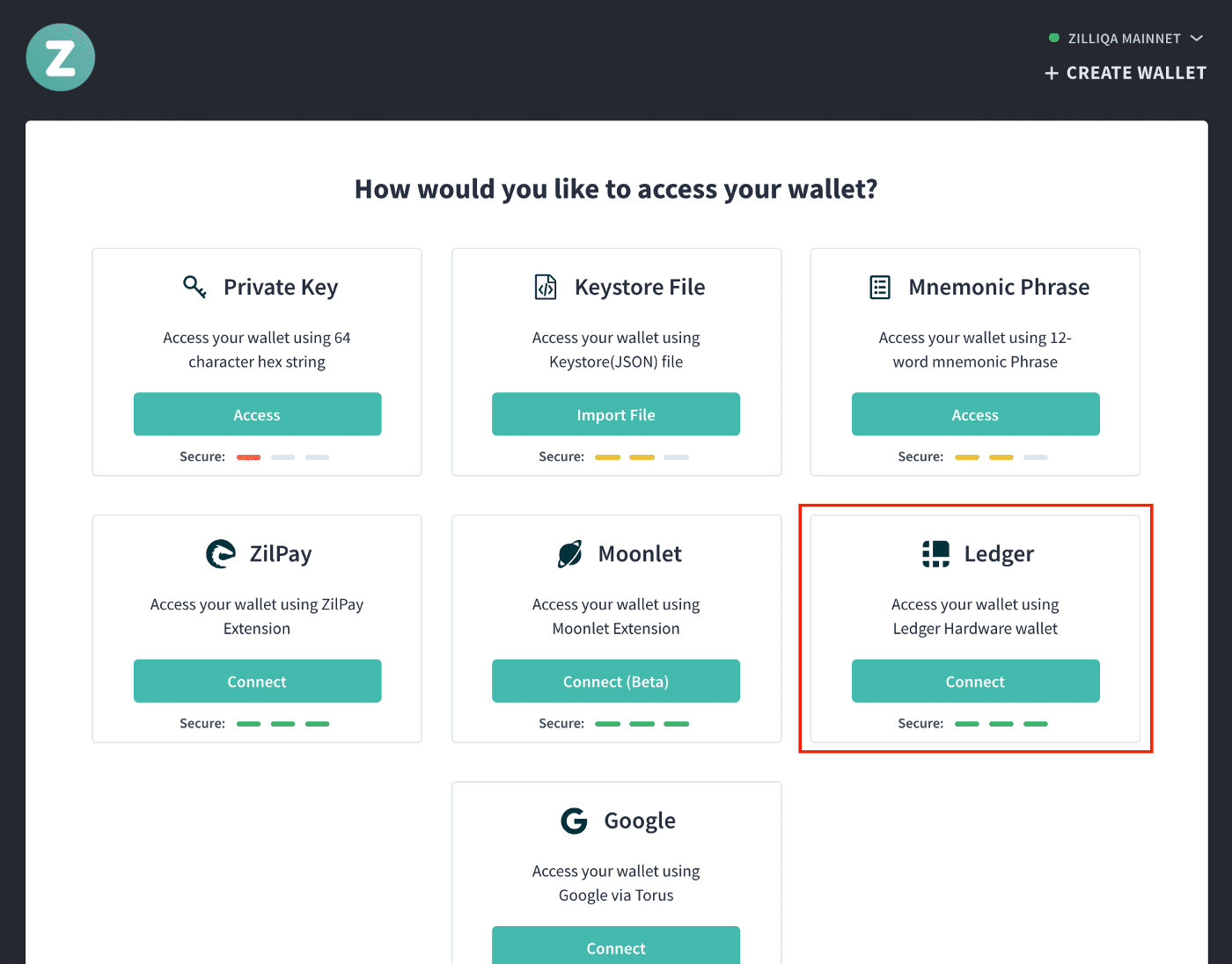Expand the Zilliqa Mainnet network chevron
Viewport: 1232px width, 964px height.
point(1197,39)
